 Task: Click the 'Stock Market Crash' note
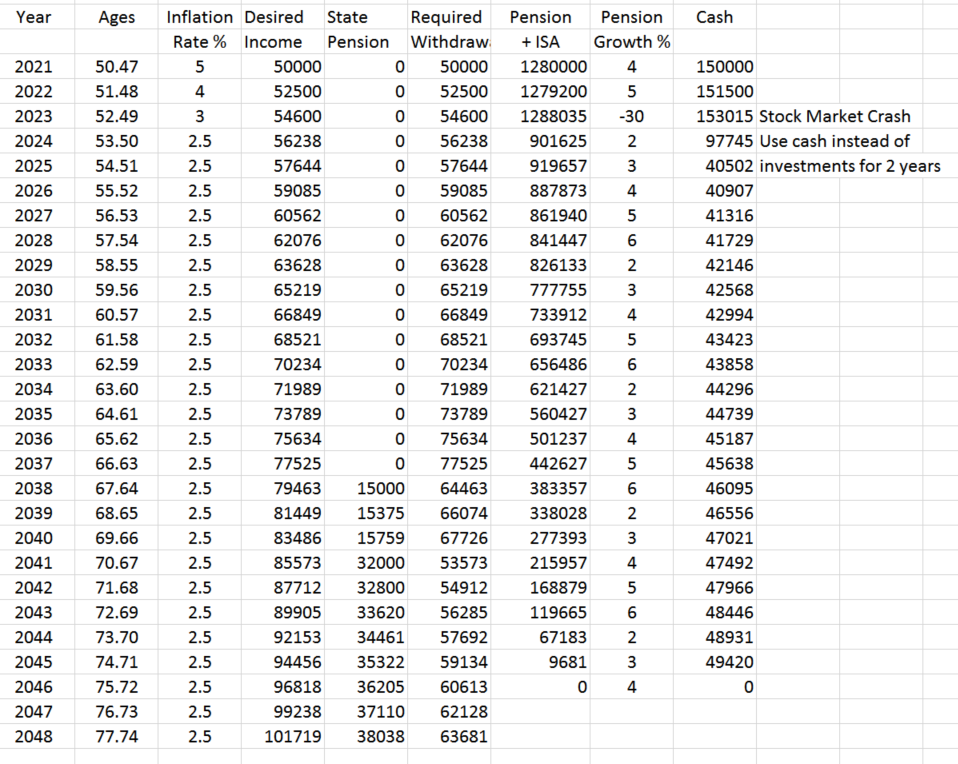click(835, 116)
